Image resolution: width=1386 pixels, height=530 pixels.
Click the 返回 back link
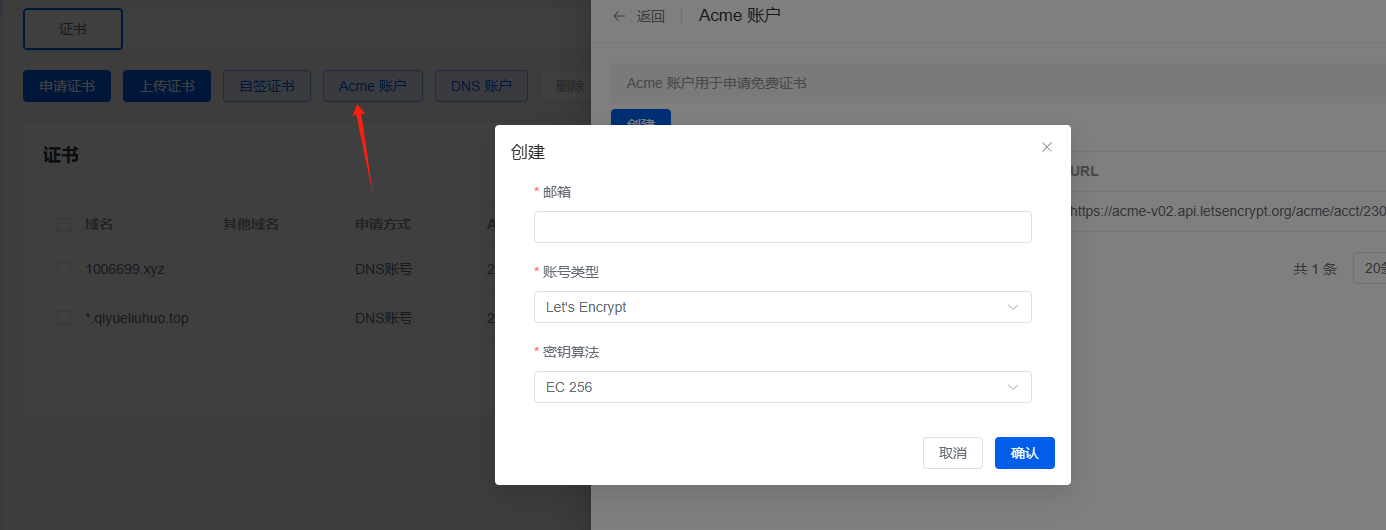point(651,16)
